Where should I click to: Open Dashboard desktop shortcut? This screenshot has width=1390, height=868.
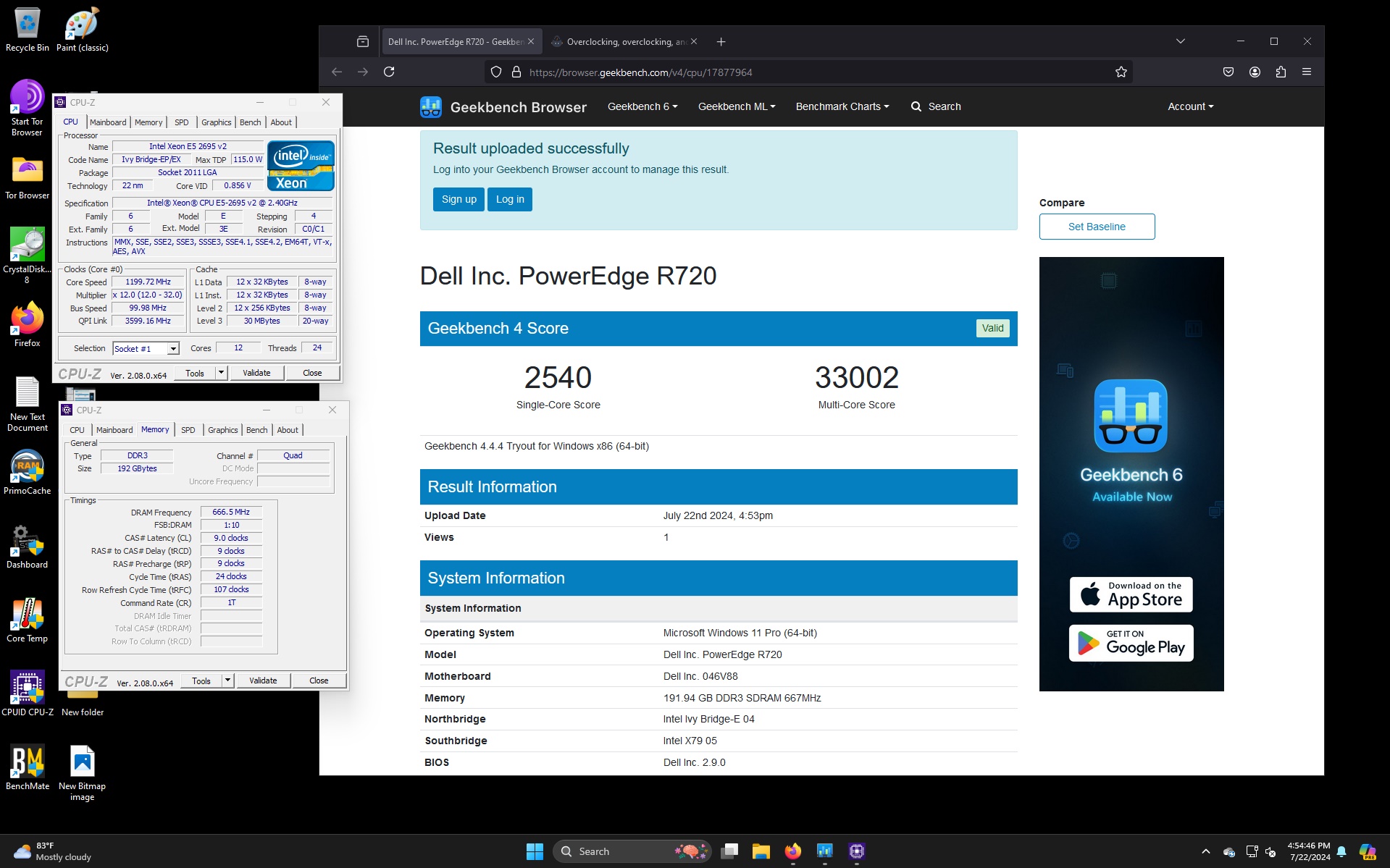28,547
